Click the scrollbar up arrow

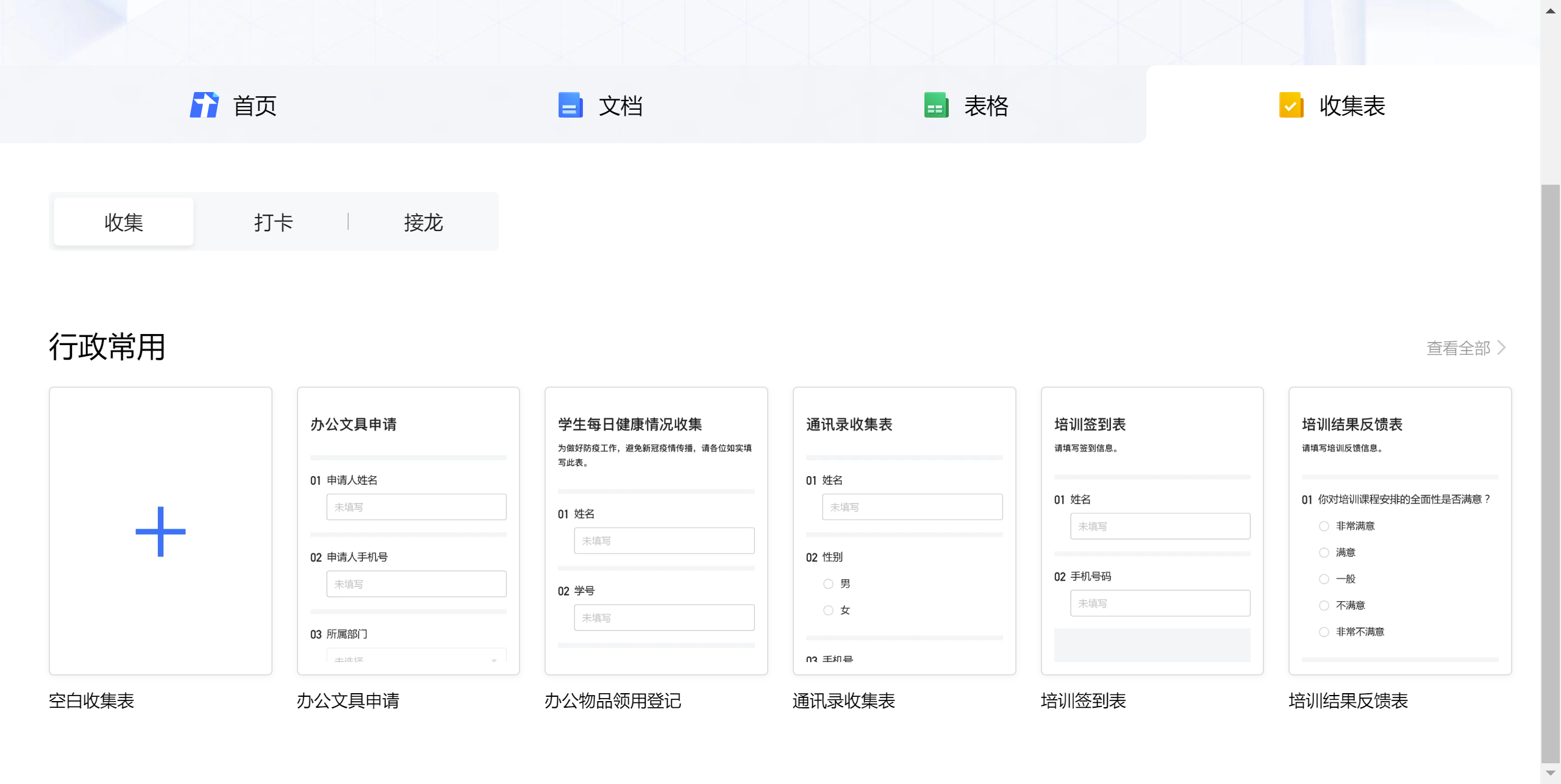[1550, 11]
